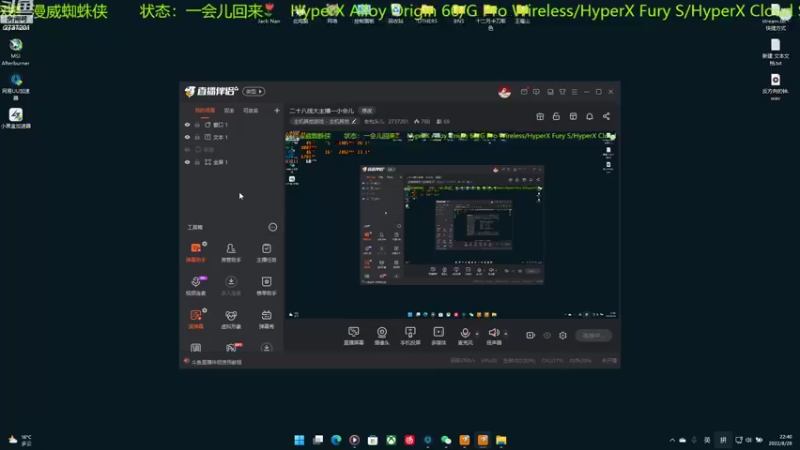This screenshot has width=800, height=450.
Task: Add a 手机投屏 phone-casting source
Action: (x=410, y=336)
